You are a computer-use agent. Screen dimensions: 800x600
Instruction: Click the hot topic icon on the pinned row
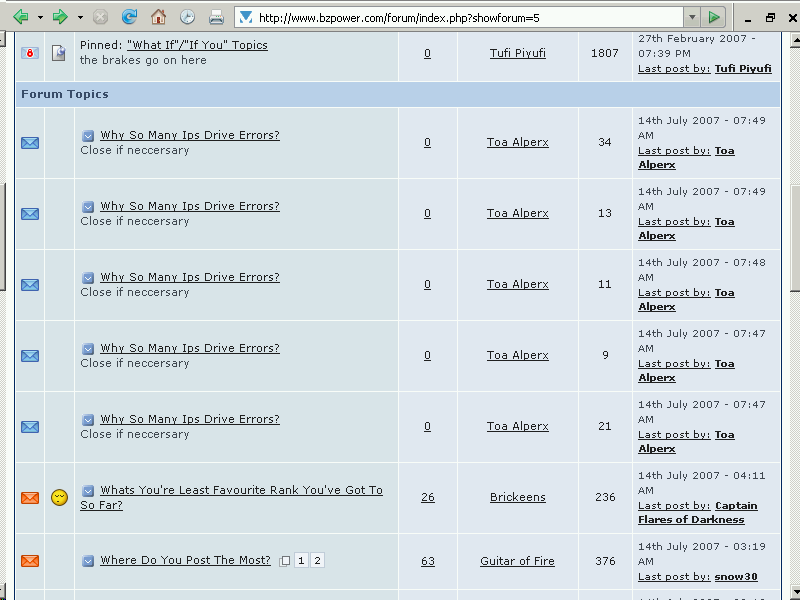coord(30,53)
